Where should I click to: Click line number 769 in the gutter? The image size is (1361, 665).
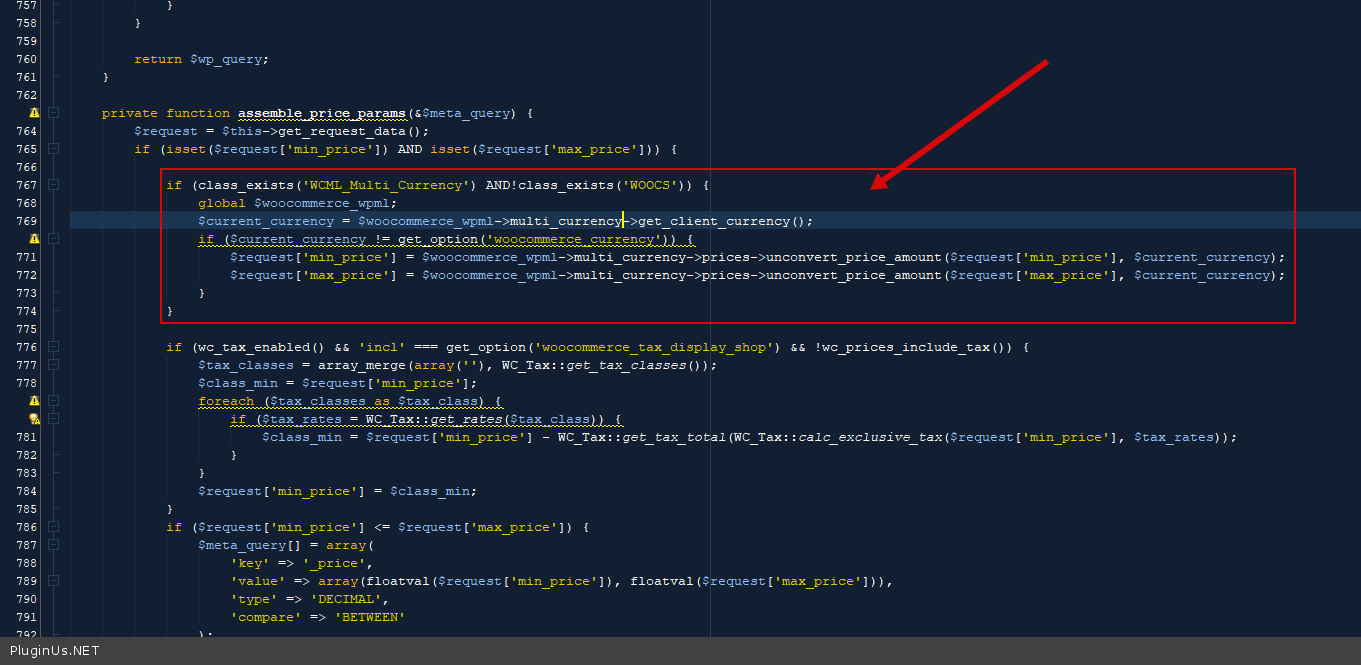(x=27, y=221)
